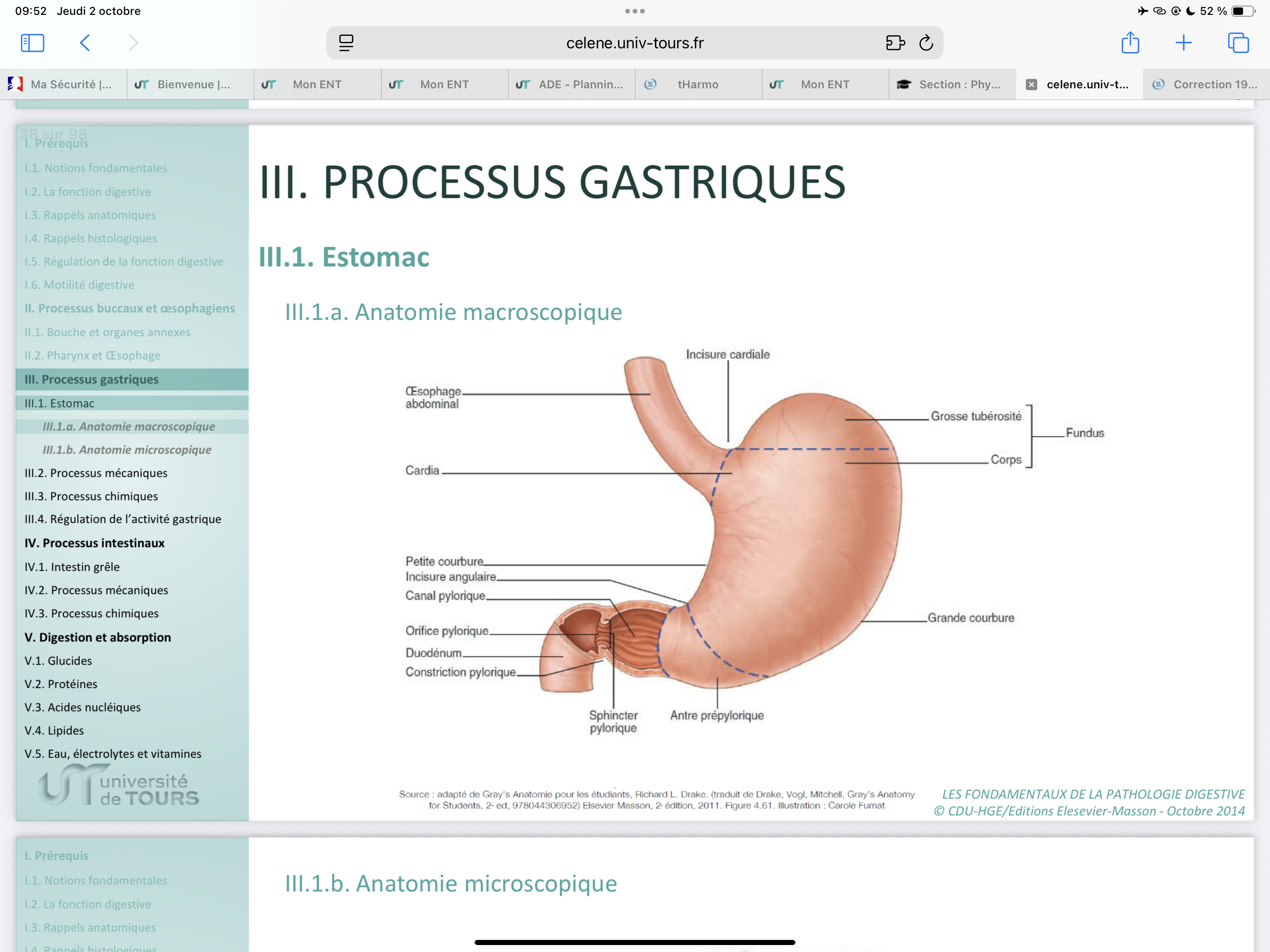Select III.1.b. Anatomie microscopique in sidebar
Image resolution: width=1270 pixels, height=952 pixels.
(x=127, y=450)
